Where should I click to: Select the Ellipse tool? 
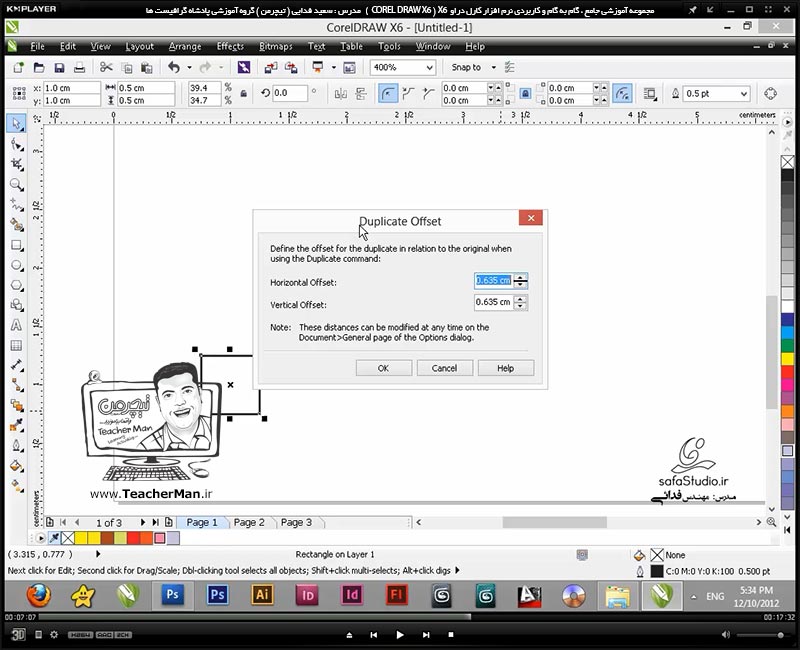tap(16, 265)
